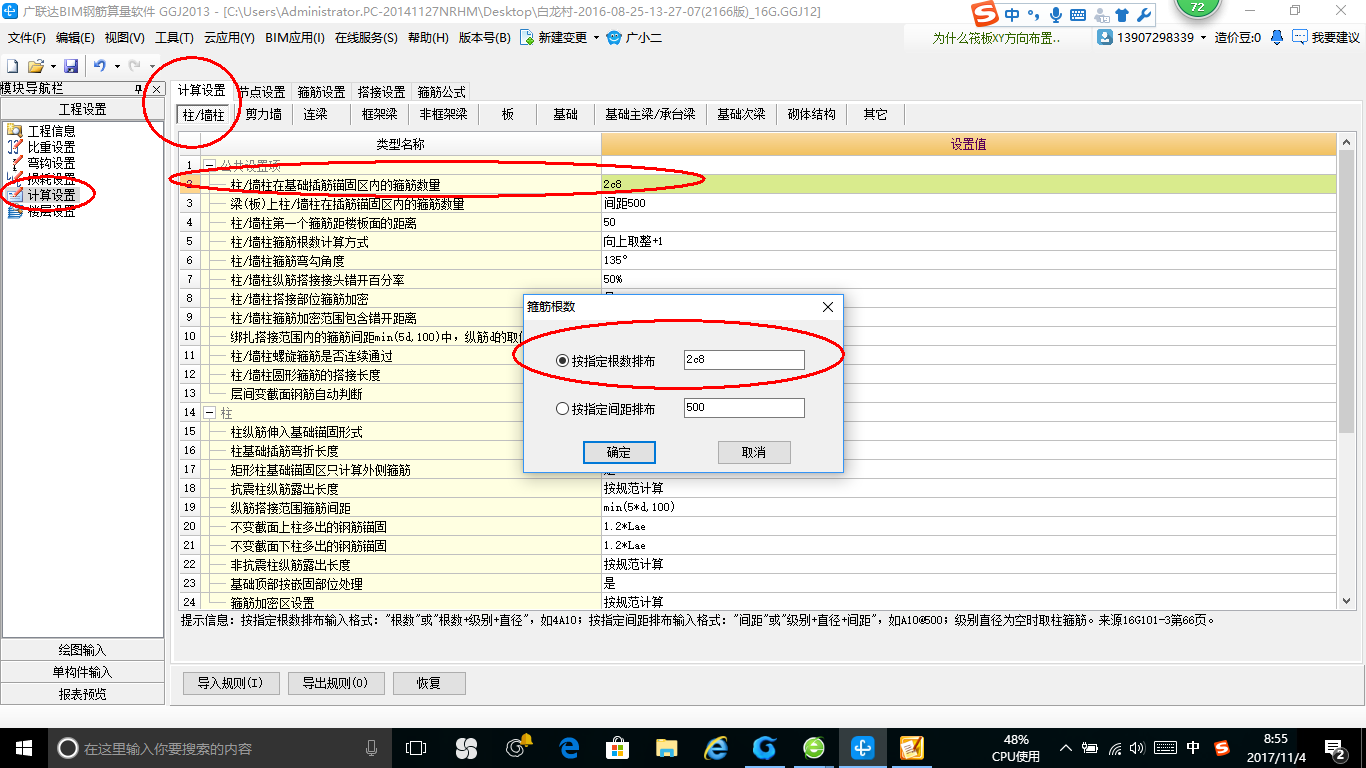Select 按指定间距排布 radio option
The width and height of the screenshot is (1366, 768).
pos(561,409)
